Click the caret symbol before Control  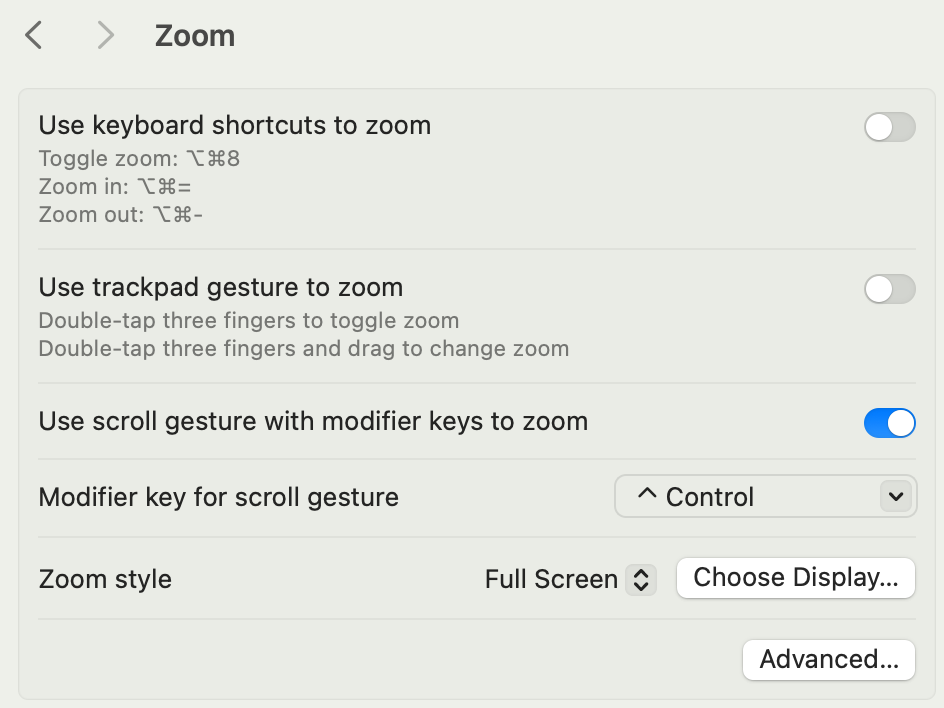click(x=647, y=497)
